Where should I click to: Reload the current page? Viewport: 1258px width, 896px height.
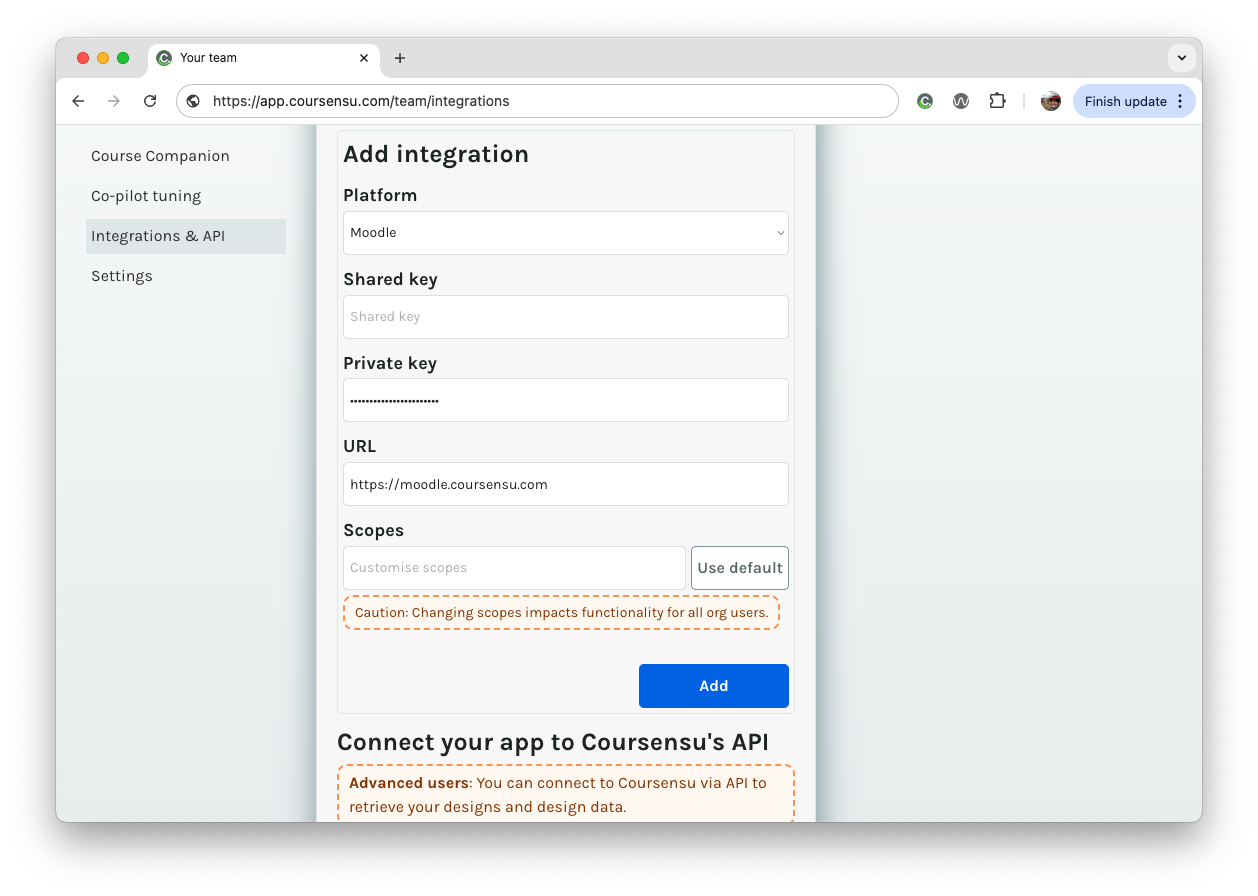[x=150, y=101]
